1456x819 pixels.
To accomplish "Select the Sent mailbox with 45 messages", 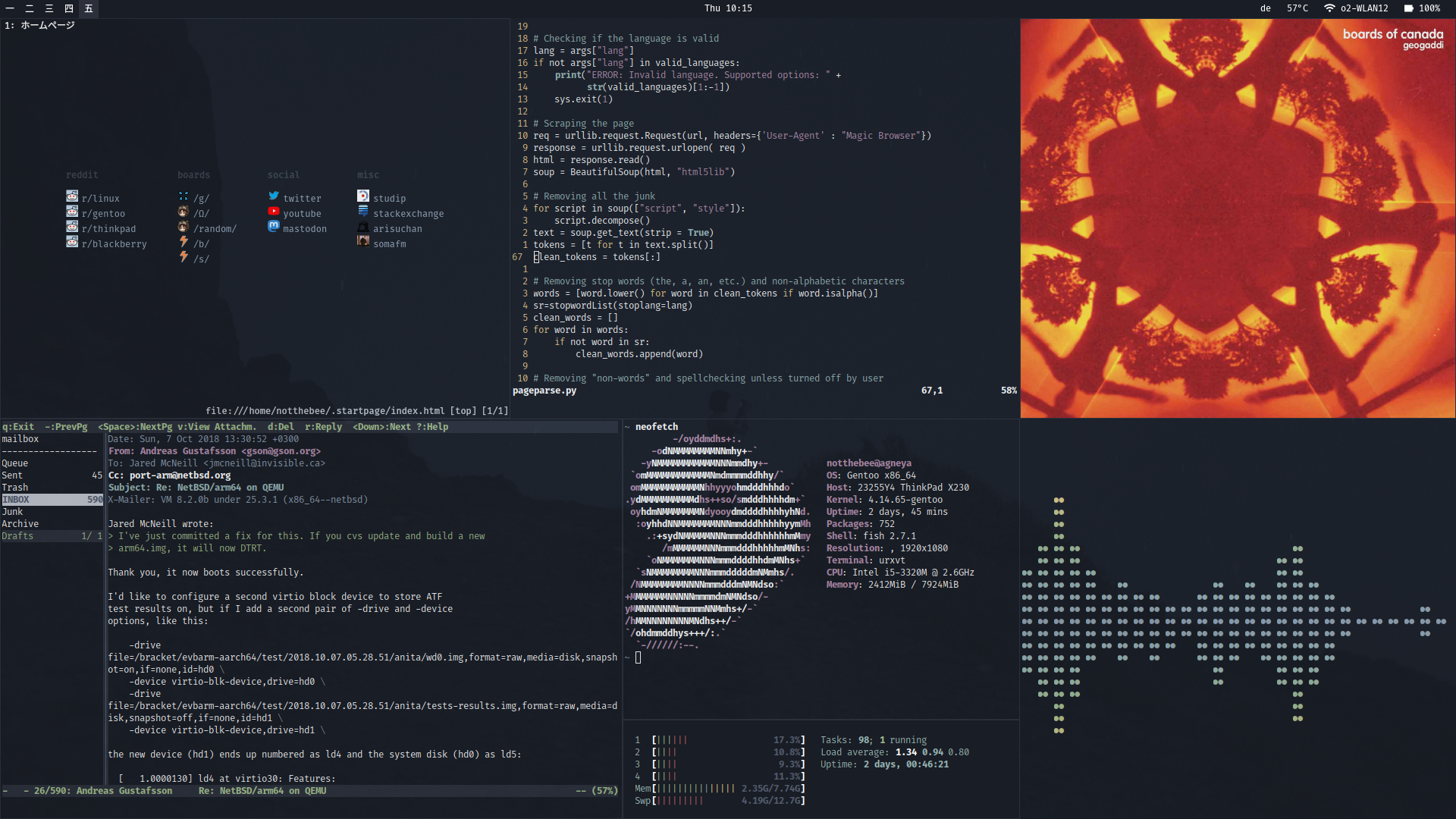I will pos(52,475).
